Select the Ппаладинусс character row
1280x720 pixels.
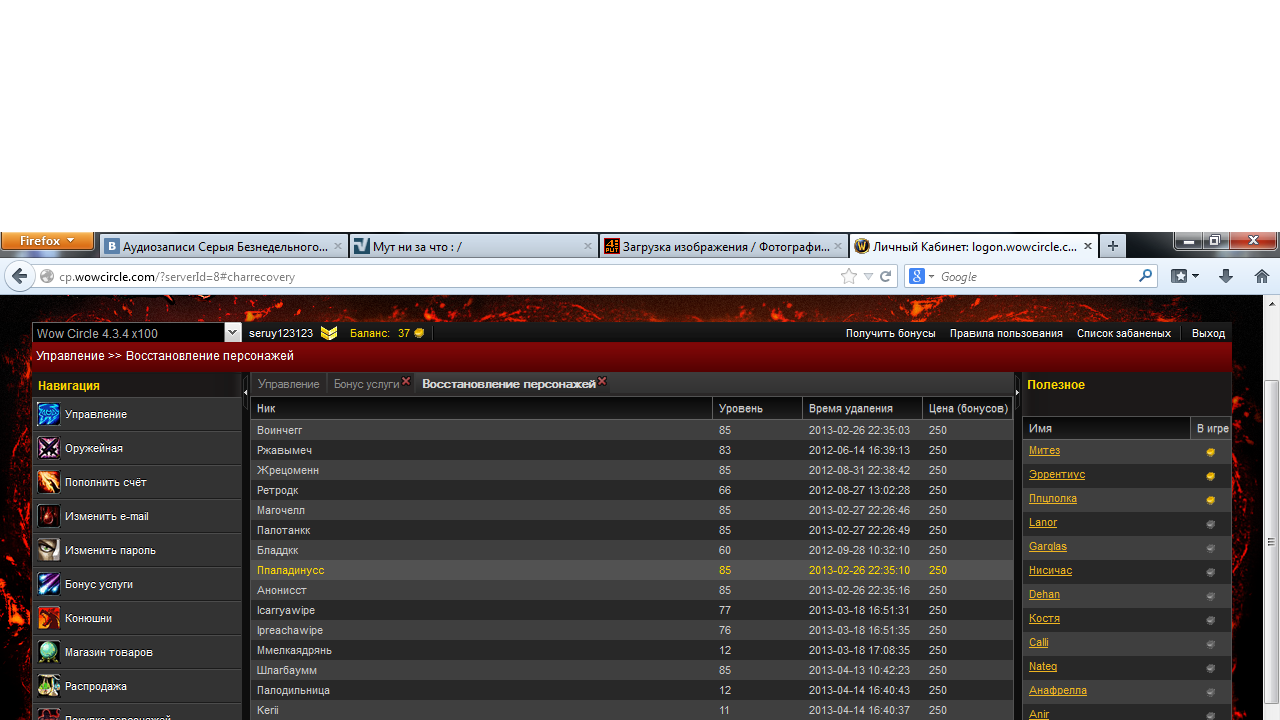coord(631,570)
